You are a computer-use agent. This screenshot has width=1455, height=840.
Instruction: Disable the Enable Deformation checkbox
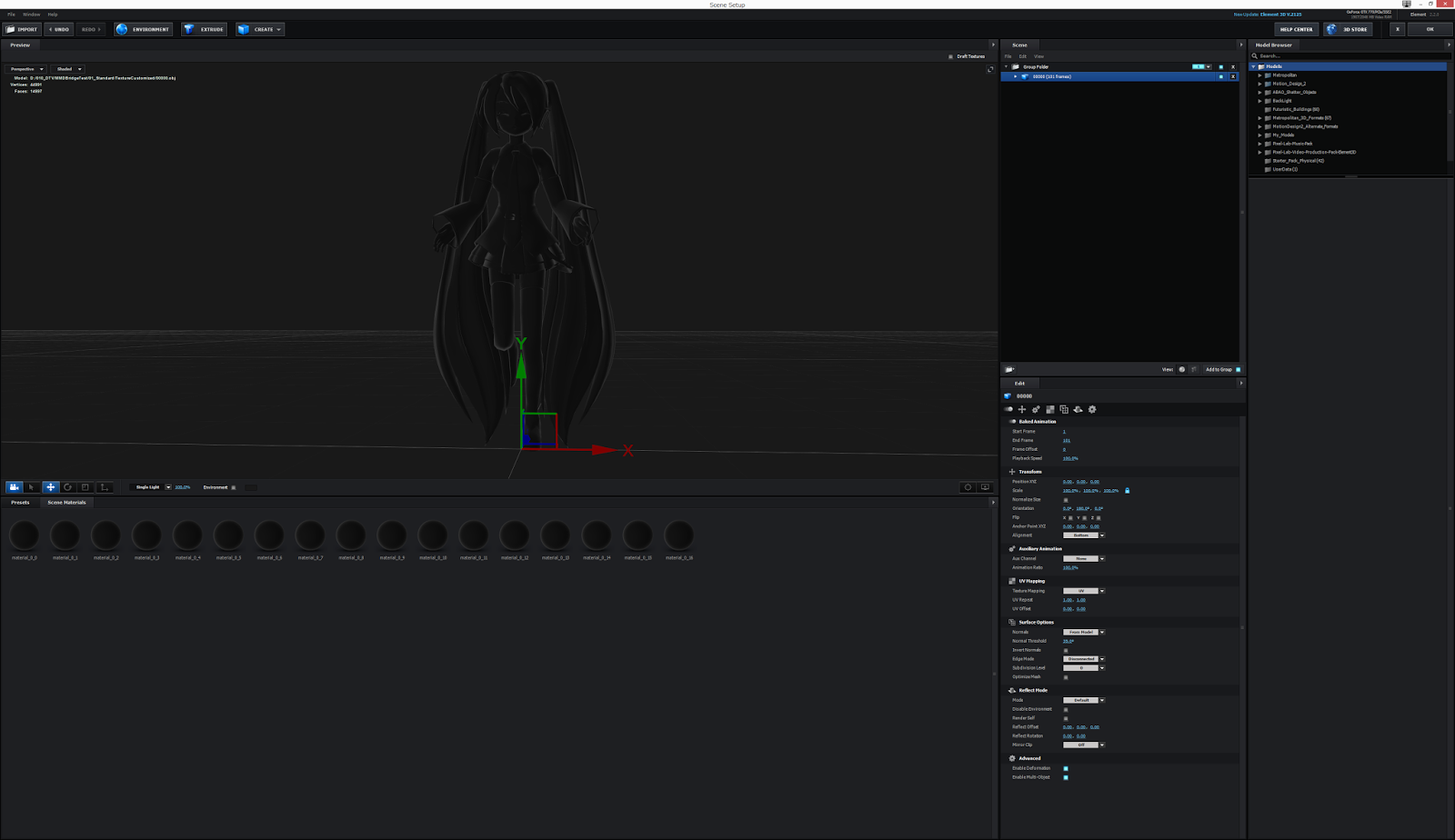click(x=1066, y=768)
